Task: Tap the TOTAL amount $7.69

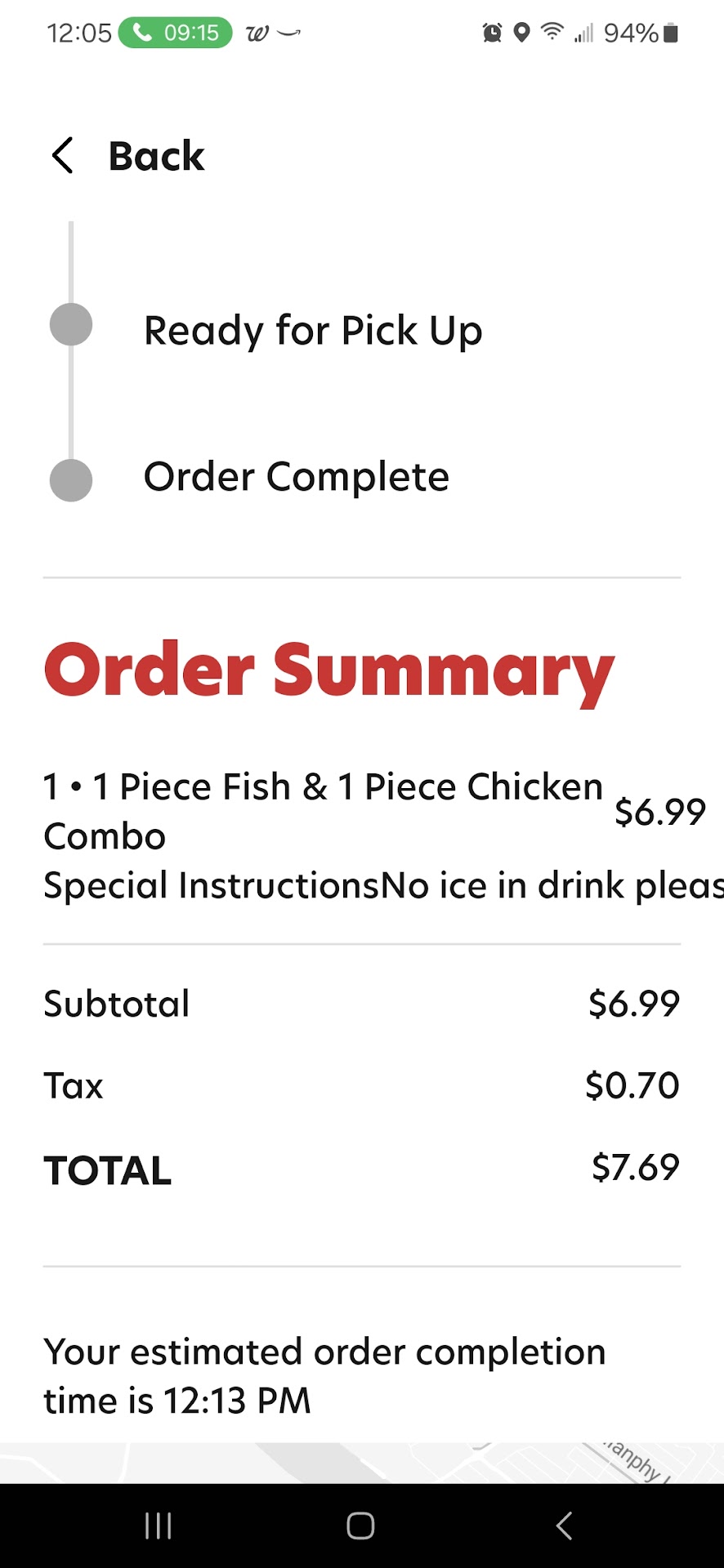Action: click(x=635, y=1168)
